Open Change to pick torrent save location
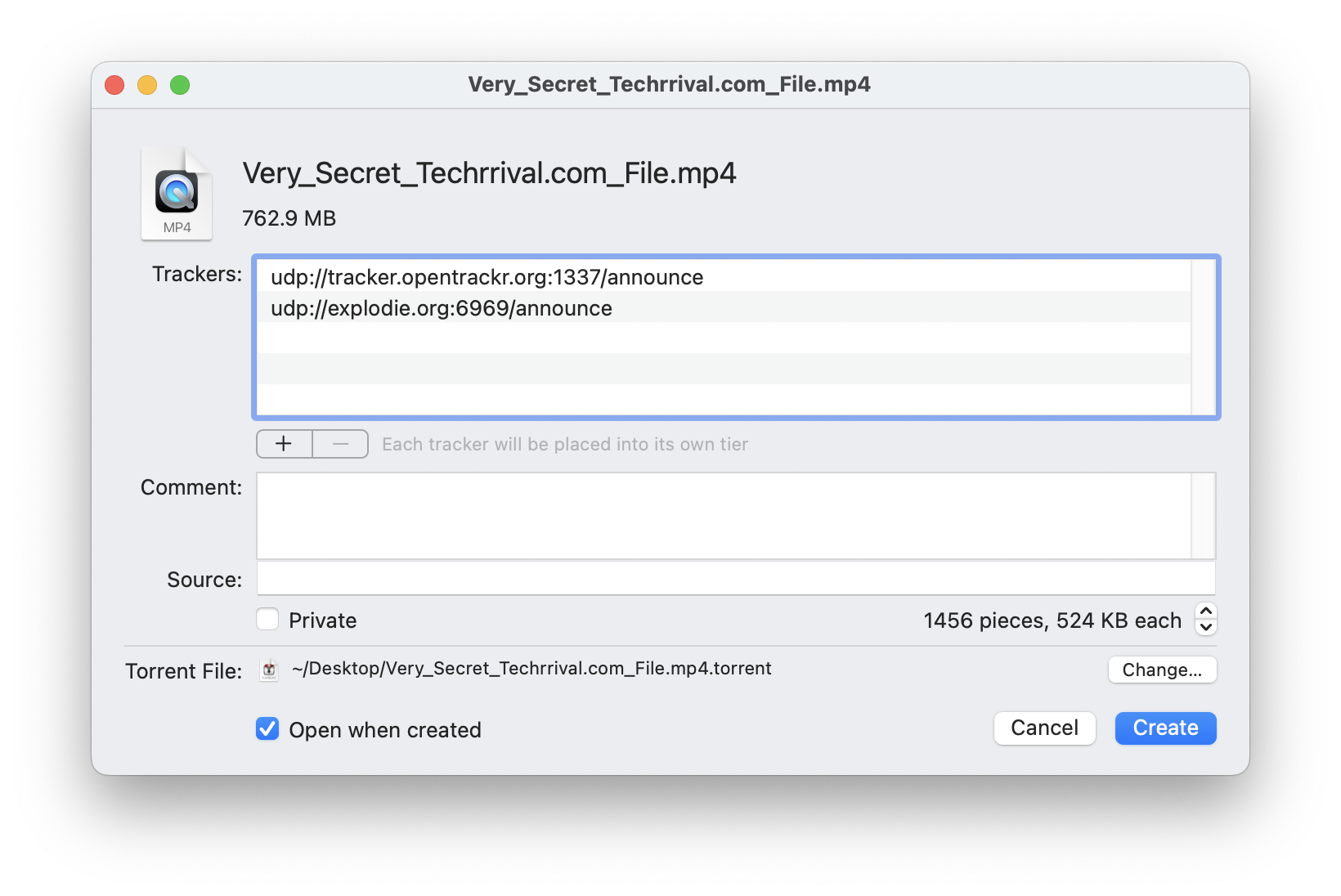 pyautogui.click(x=1162, y=670)
